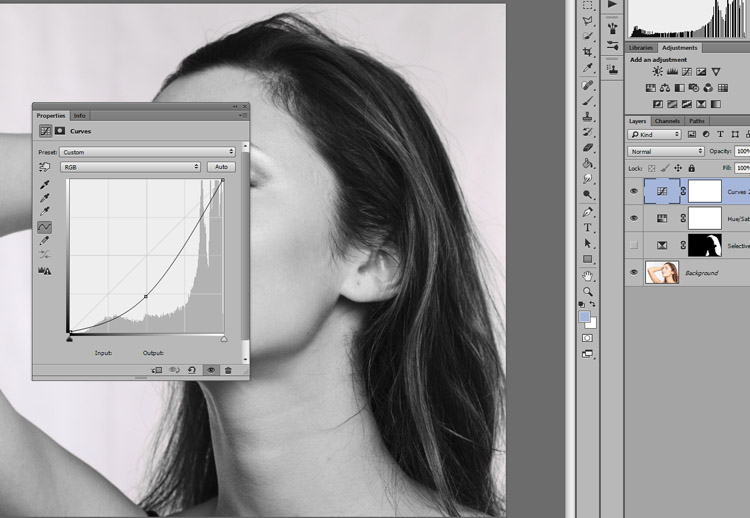
Task: Switch to the Properties tab
Action: (51, 116)
